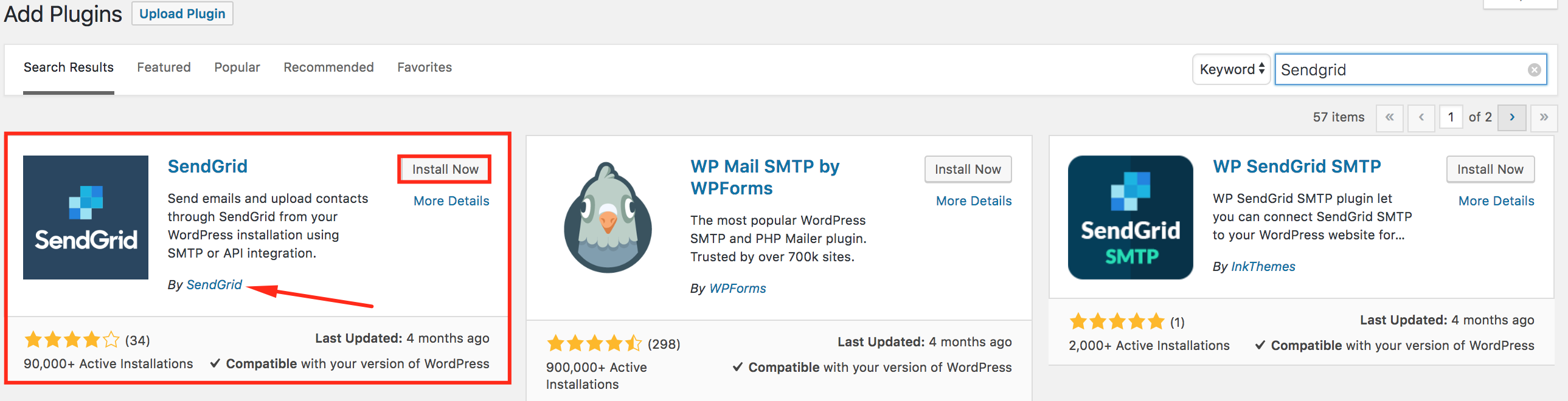
Task: Click the WP SendGrid SMTP logo icon
Action: (x=1130, y=218)
